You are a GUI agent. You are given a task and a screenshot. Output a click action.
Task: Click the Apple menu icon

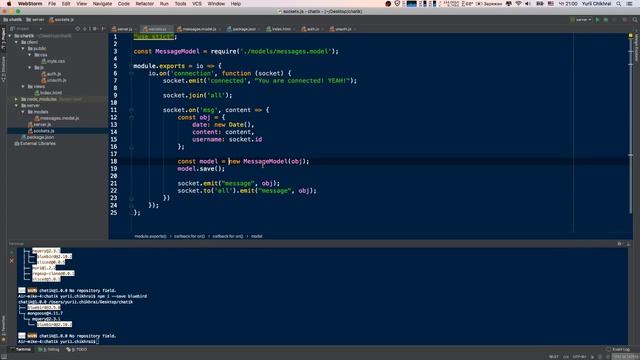click(9, 4)
